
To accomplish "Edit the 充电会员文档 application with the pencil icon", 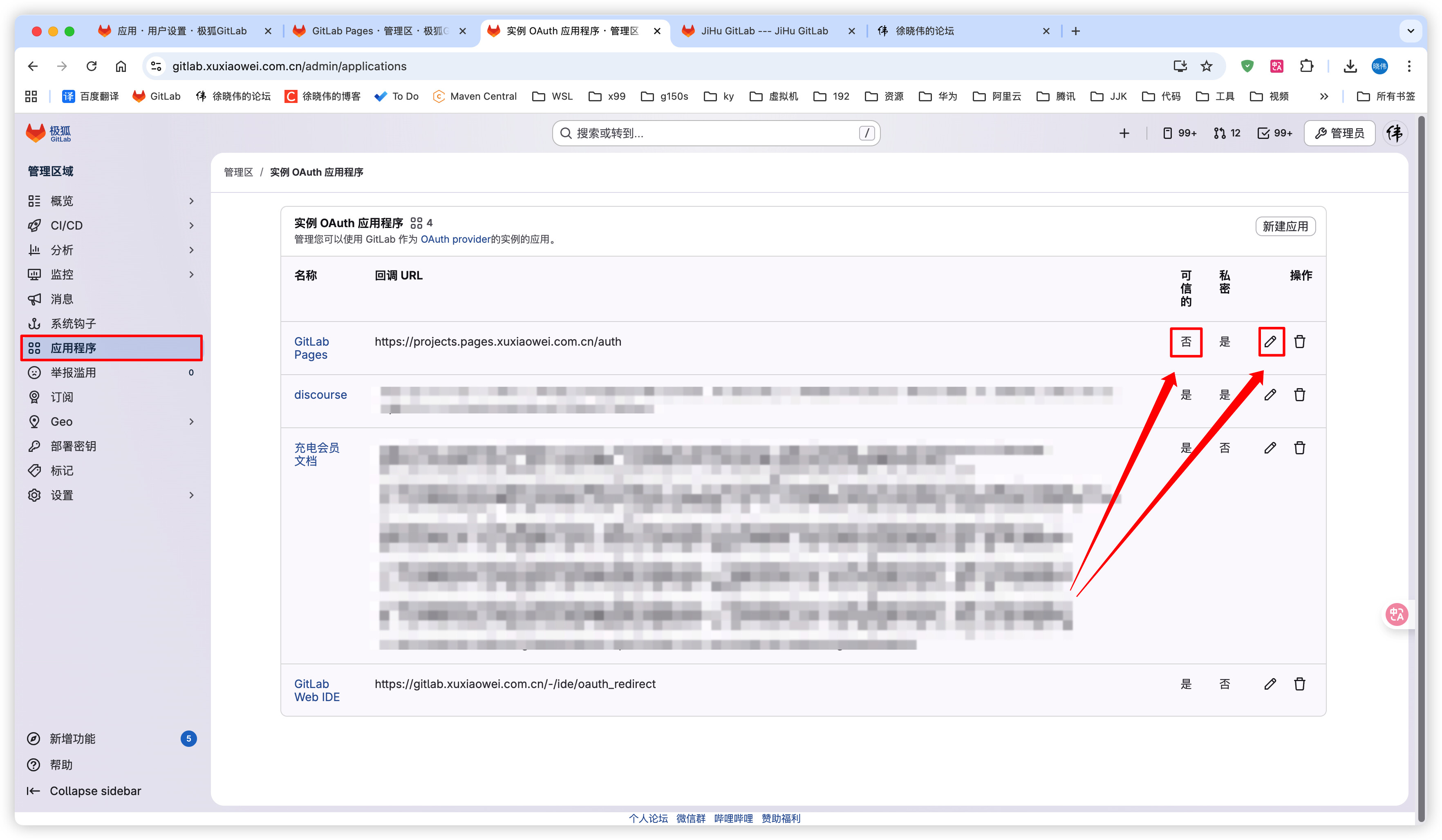I will [1270, 448].
